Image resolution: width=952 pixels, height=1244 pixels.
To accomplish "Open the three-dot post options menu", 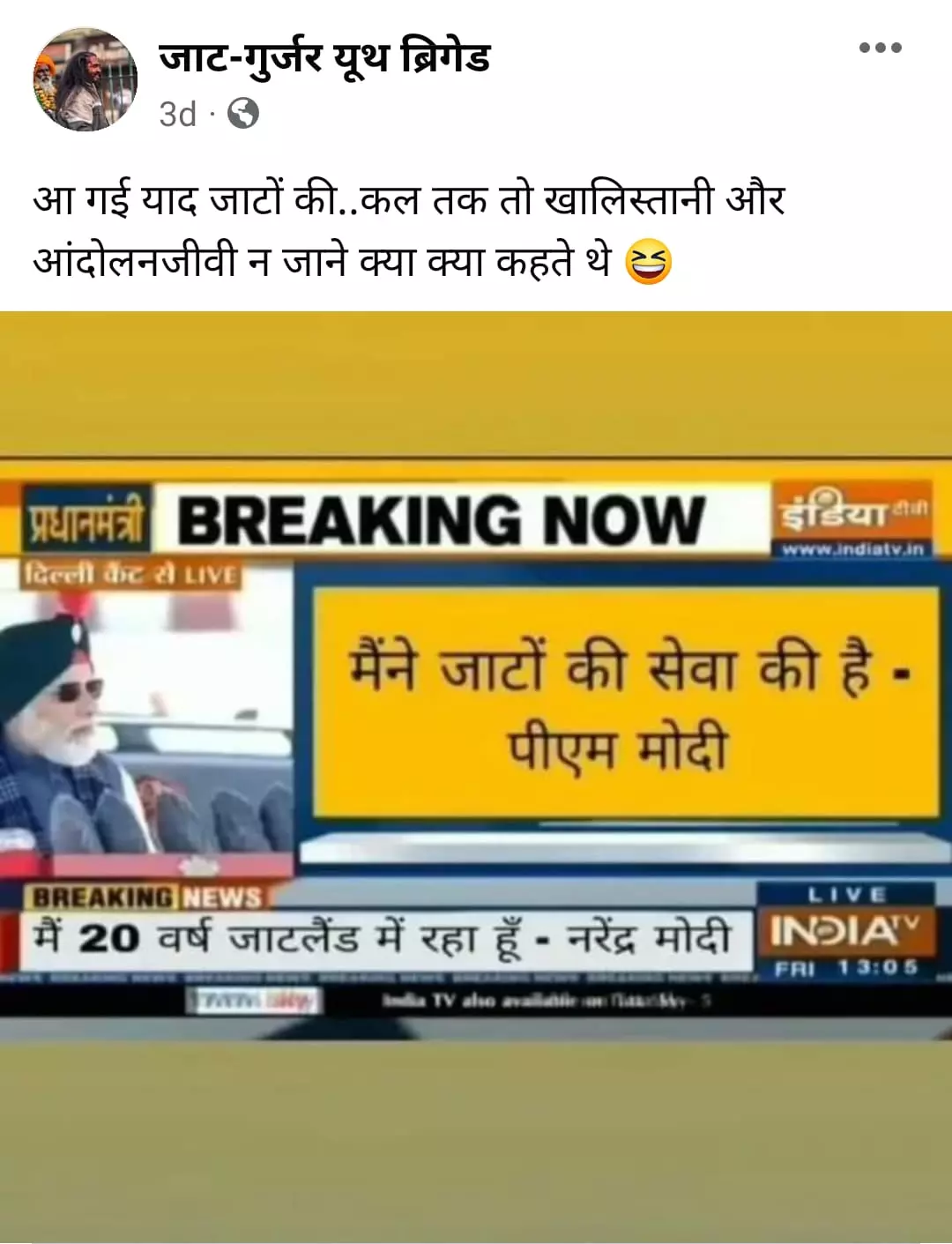I will pos(881,48).
